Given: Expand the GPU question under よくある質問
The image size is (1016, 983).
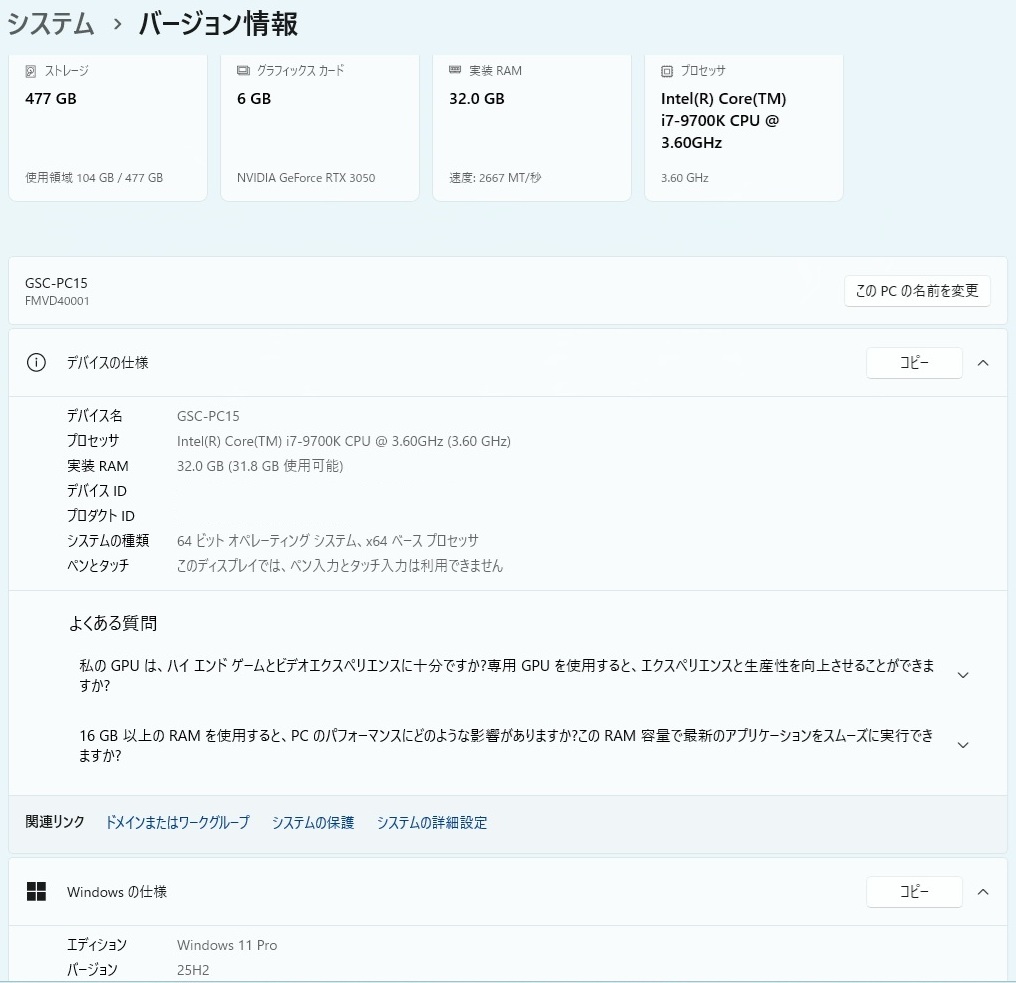Looking at the screenshot, I should [x=962, y=675].
